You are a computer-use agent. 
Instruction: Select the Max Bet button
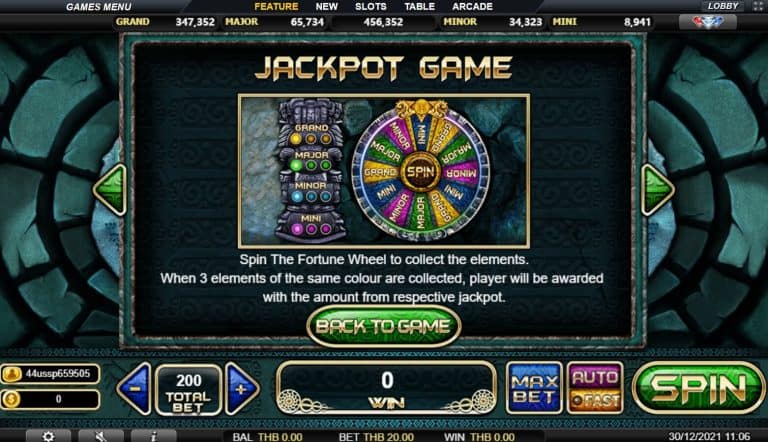[x=534, y=388]
